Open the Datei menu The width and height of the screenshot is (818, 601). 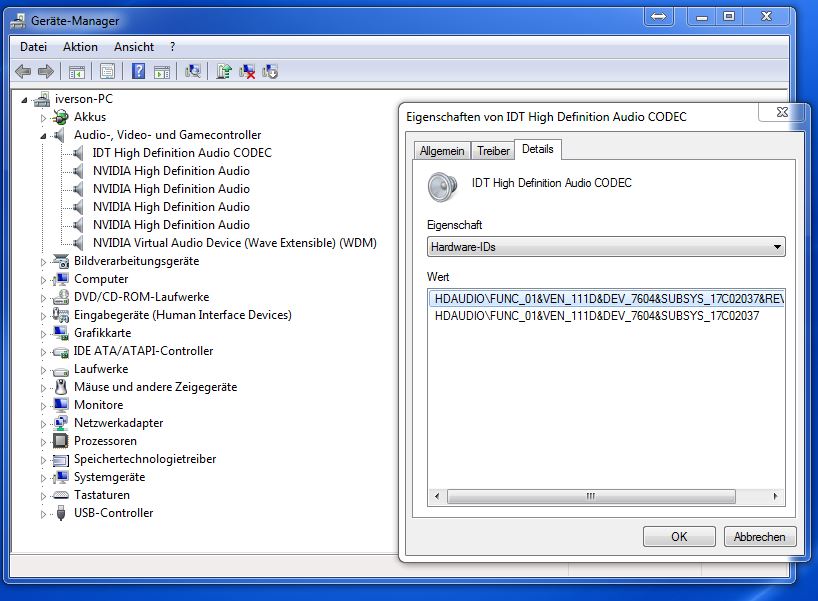click(33, 47)
